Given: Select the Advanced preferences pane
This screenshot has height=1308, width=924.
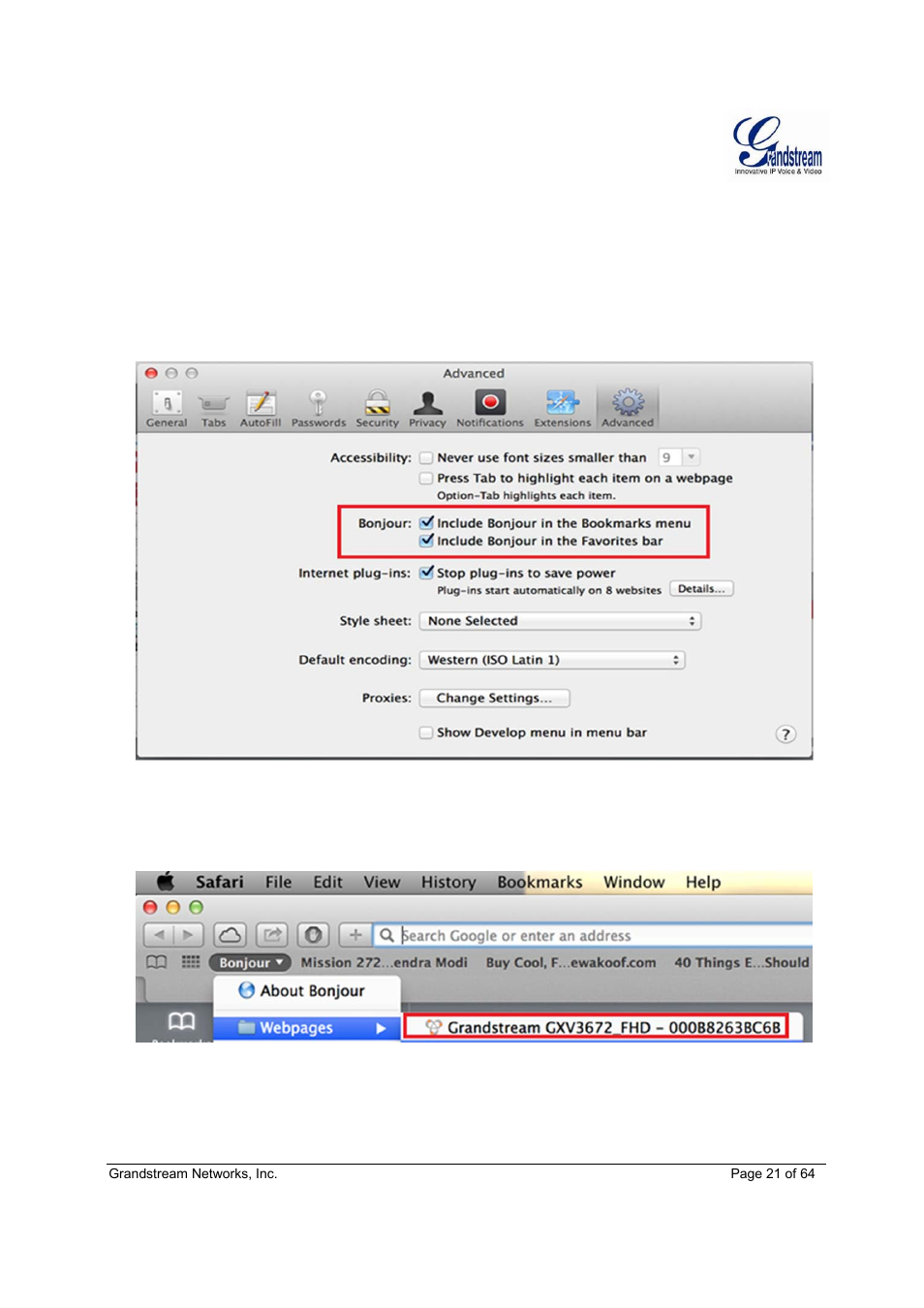Looking at the screenshot, I should 628,409.
